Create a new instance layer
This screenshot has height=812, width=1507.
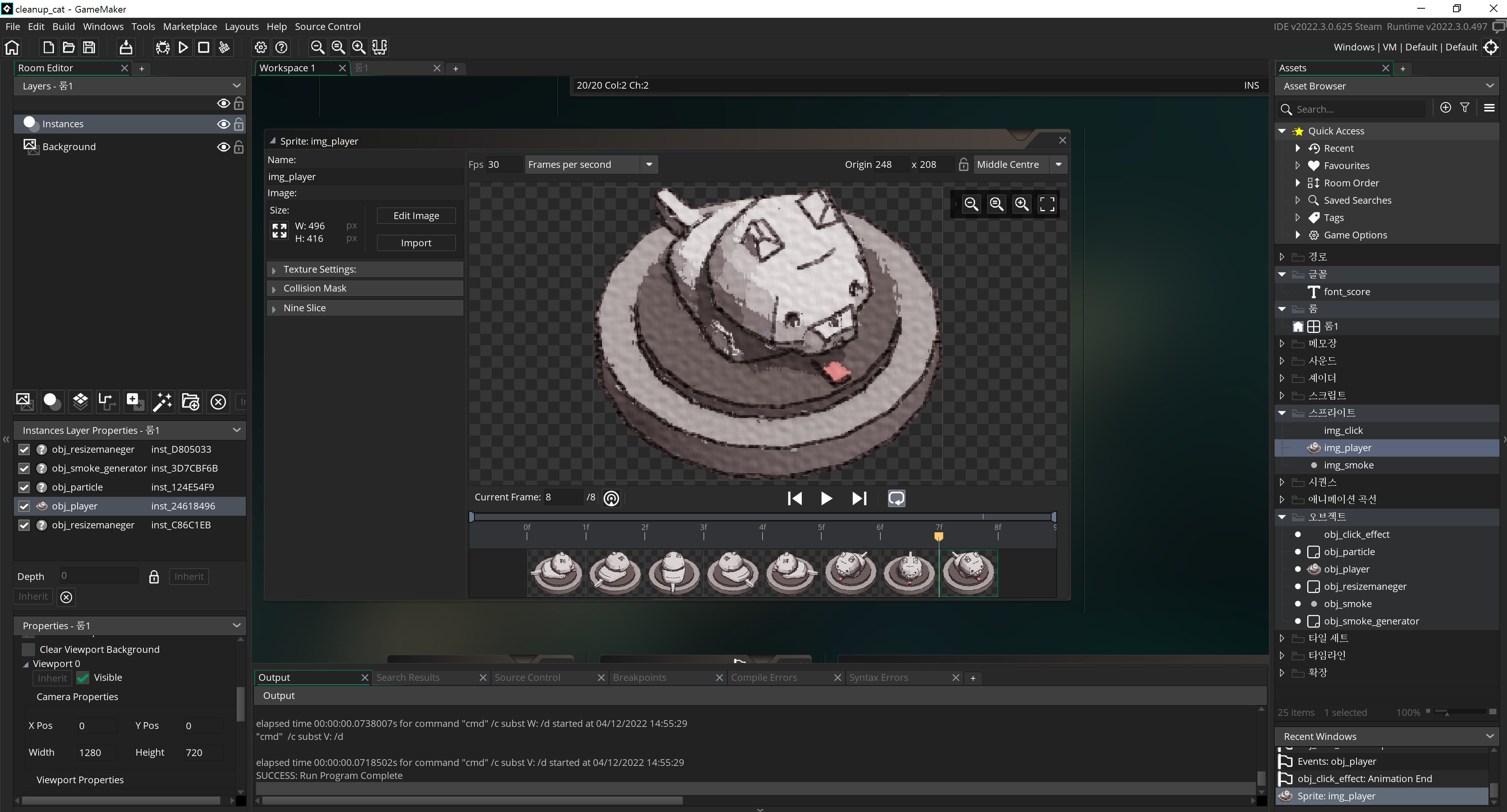(52, 401)
